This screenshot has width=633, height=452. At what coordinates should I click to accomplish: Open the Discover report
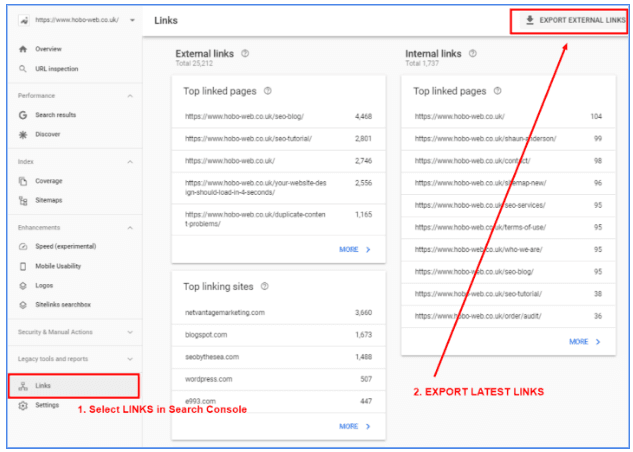pos(48,134)
